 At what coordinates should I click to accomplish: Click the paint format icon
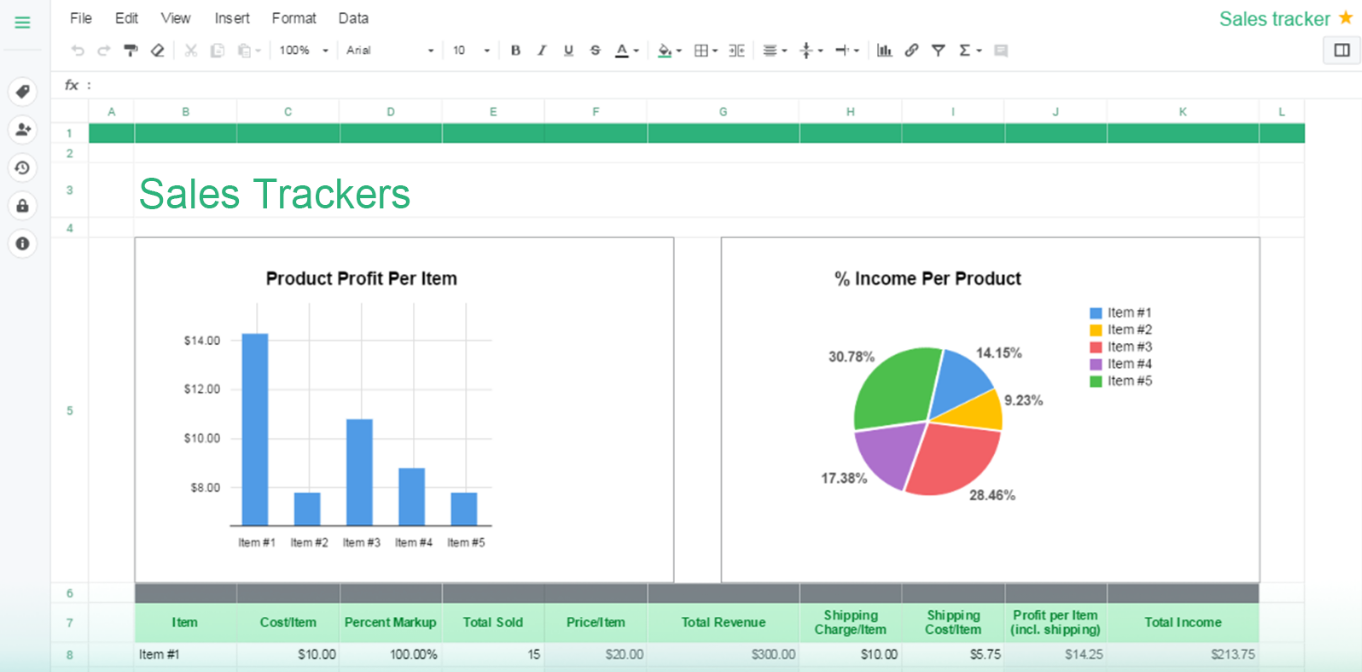(130, 50)
